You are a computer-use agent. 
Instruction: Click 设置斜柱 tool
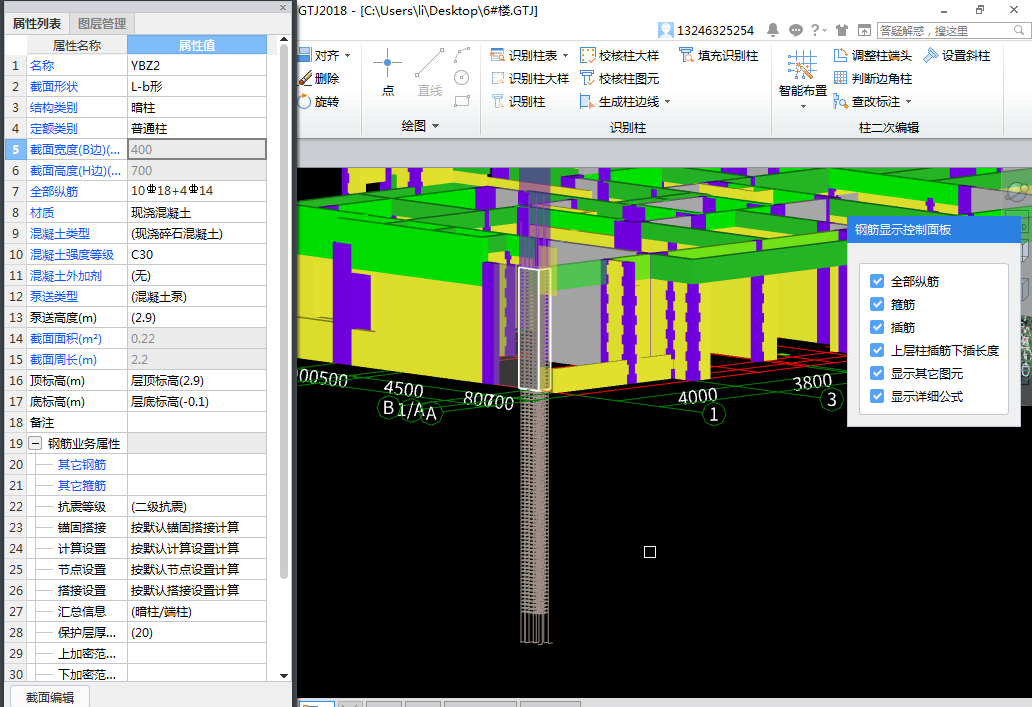(x=957, y=55)
